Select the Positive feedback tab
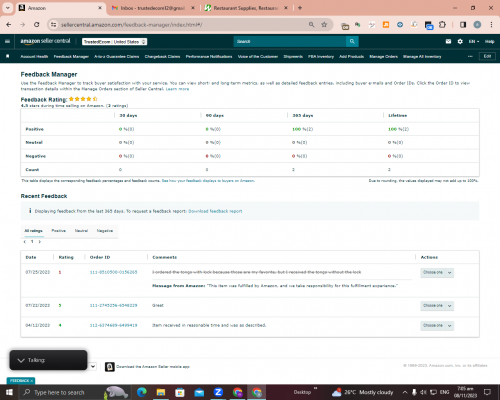 (x=59, y=231)
